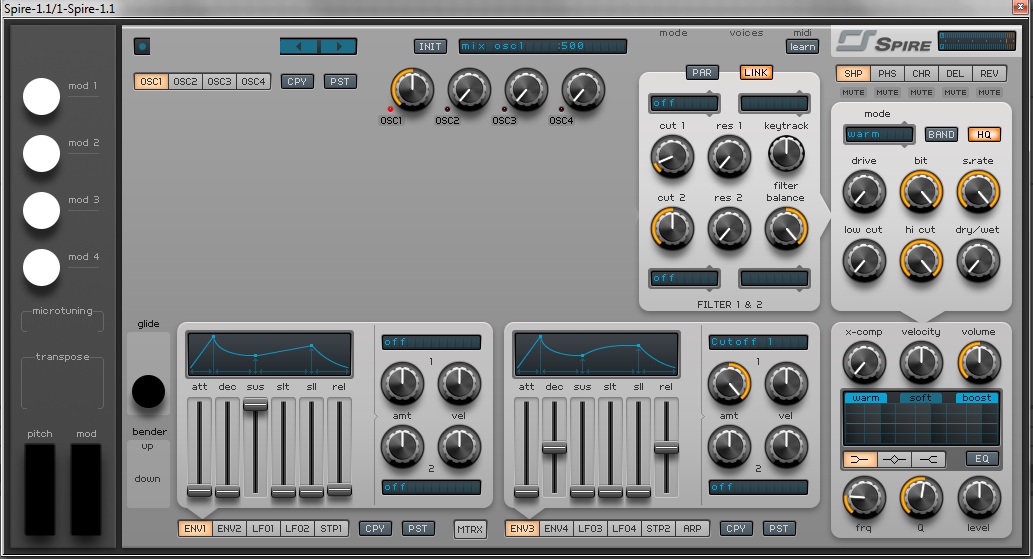Click the EQ frq knob
This screenshot has height=559, width=1033.
pos(864,498)
